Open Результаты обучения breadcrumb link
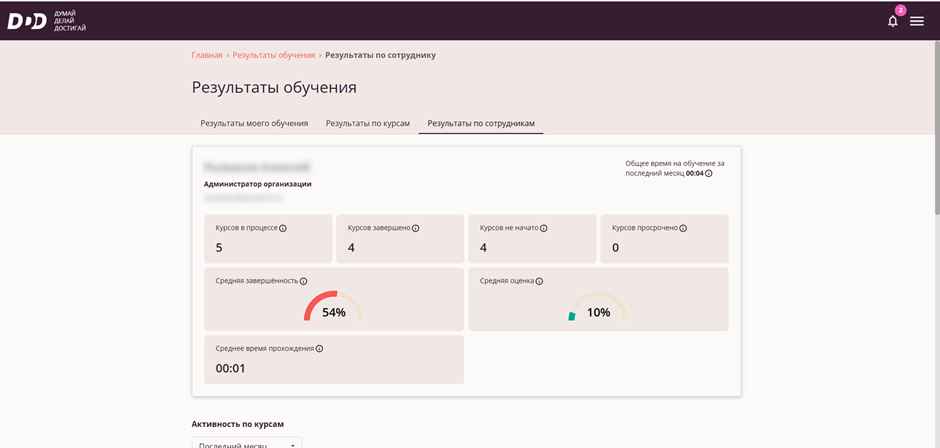940x448 pixels. tap(273, 55)
